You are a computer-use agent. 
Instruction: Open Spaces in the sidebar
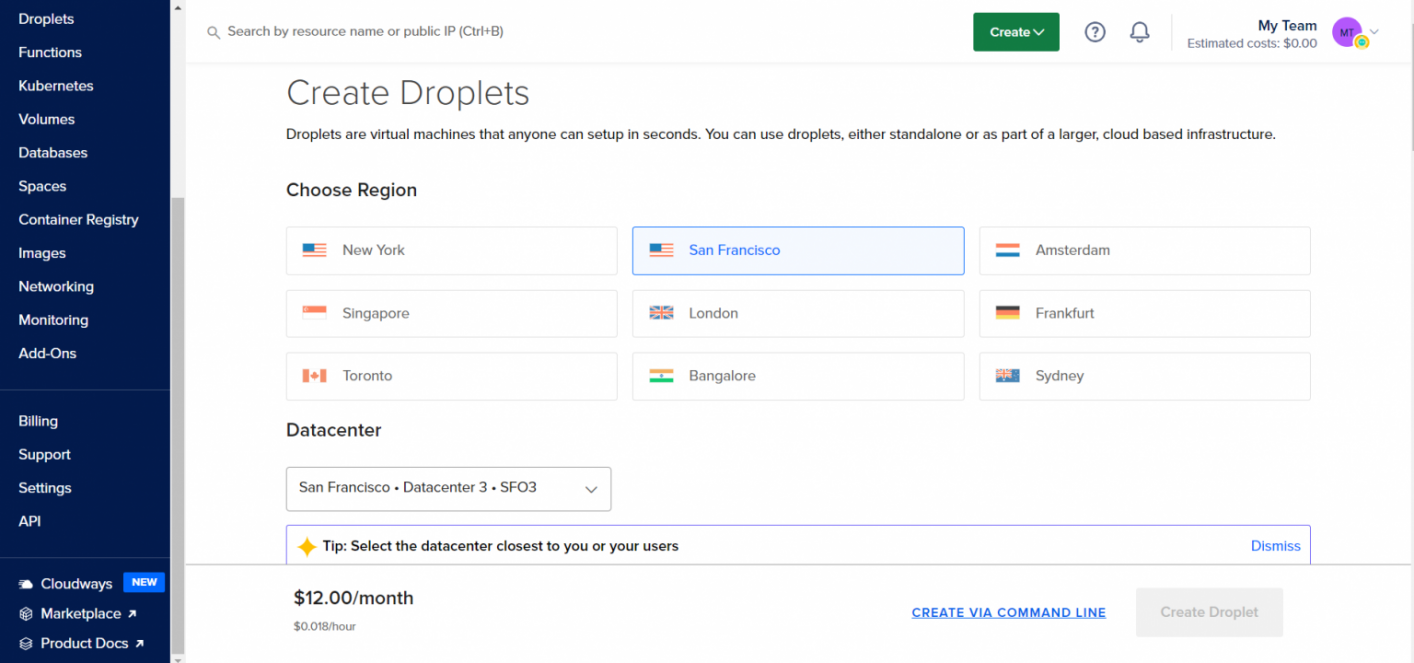(x=42, y=186)
